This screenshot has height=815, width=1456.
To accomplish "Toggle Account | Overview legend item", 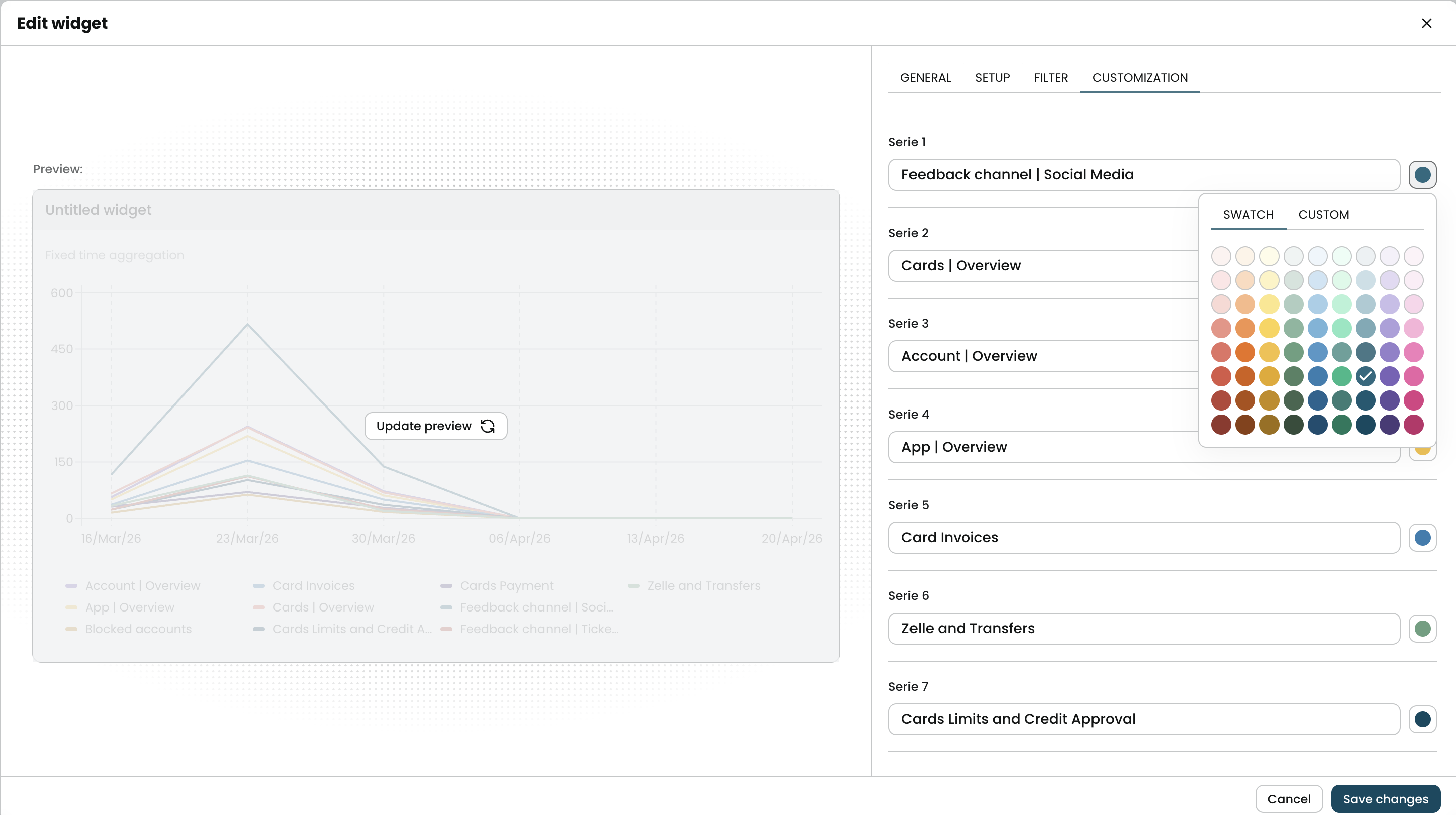I will pyautogui.click(x=133, y=585).
